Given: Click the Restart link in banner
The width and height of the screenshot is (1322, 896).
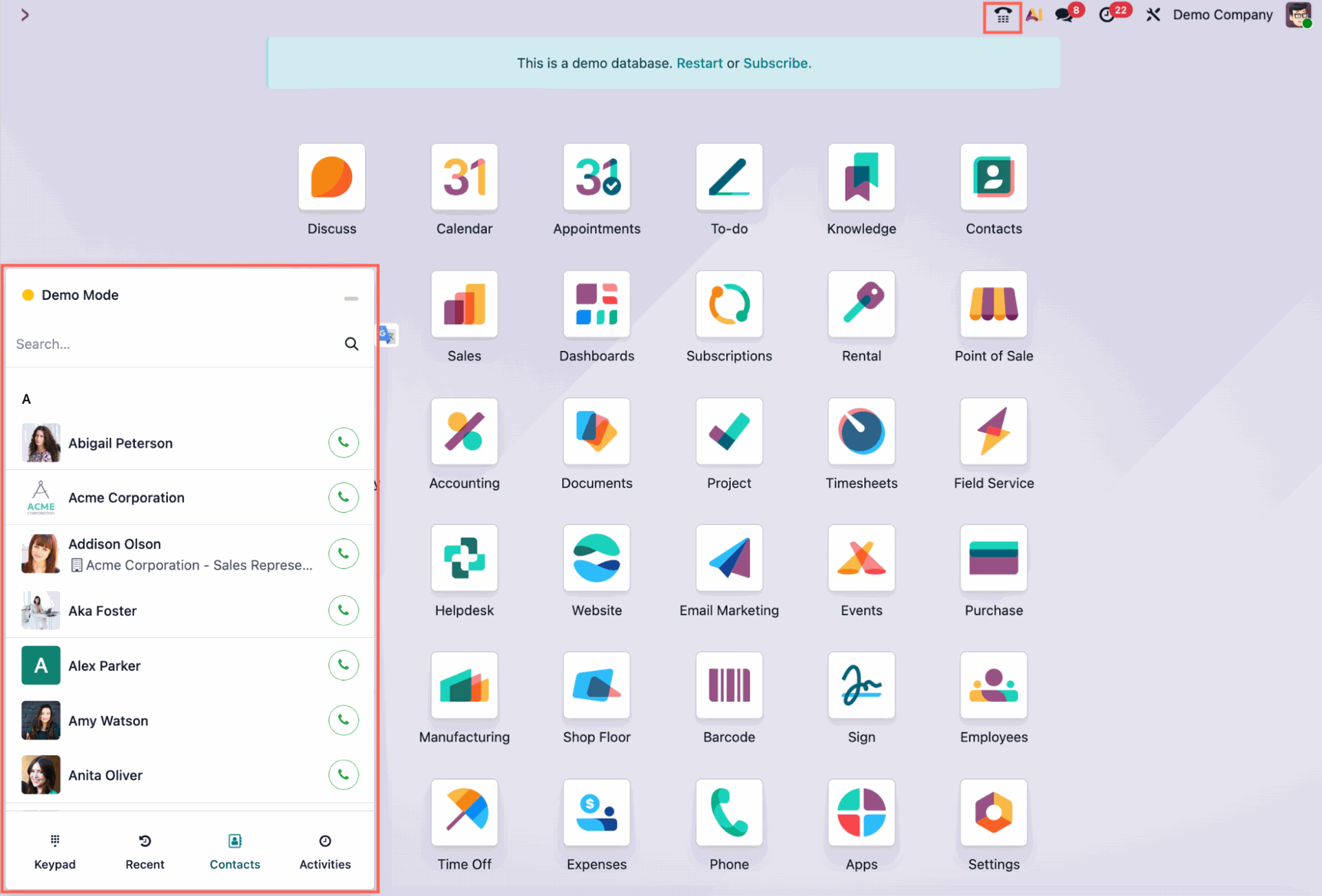Looking at the screenshot, I should (x=699, y=63).
